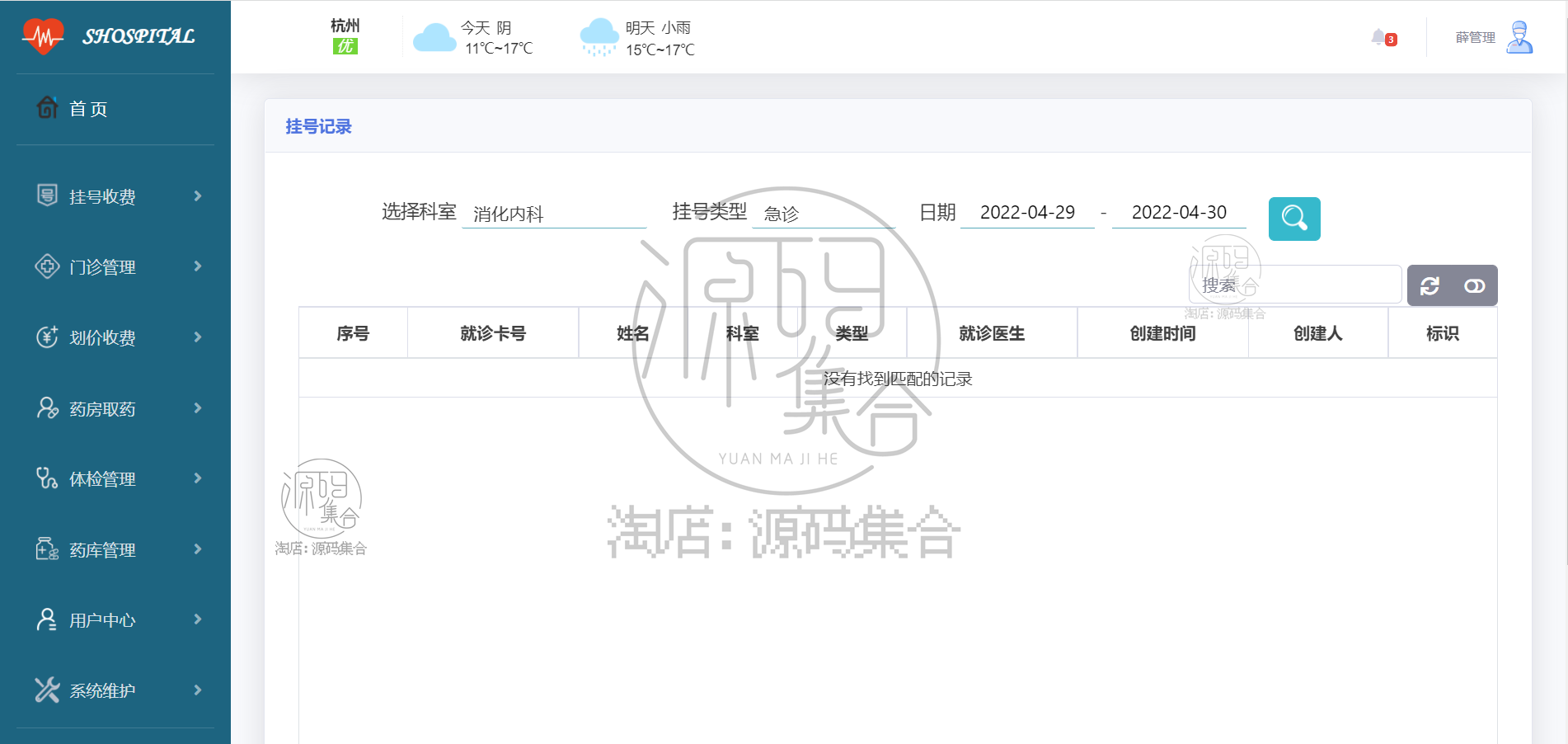Click today's cloudy weather icon
1568x744 pixels.
(434, 38)
